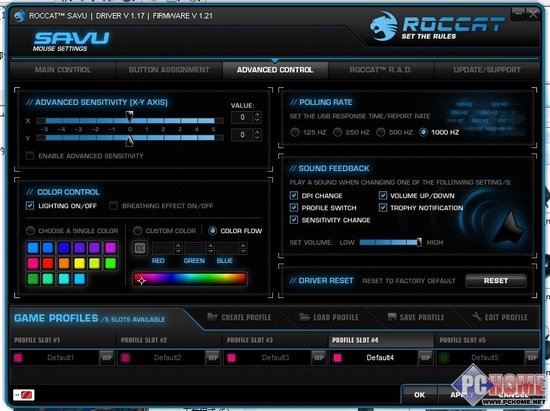Click WP icon for Default3 profile
The width and height of the screenshot is (550, 411).
[x=318, y=358]
